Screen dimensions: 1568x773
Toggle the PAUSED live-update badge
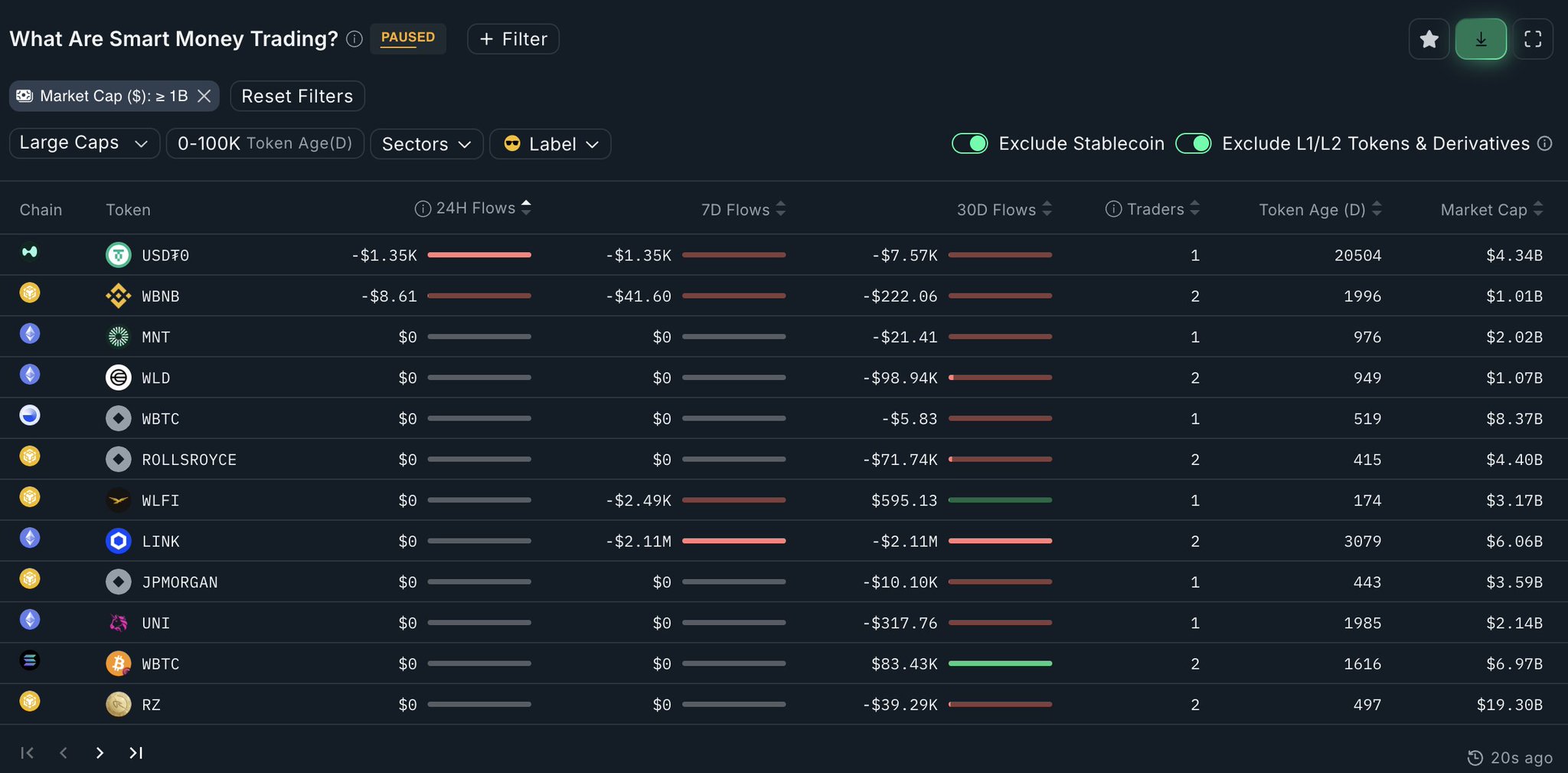(x=407, y=38)
